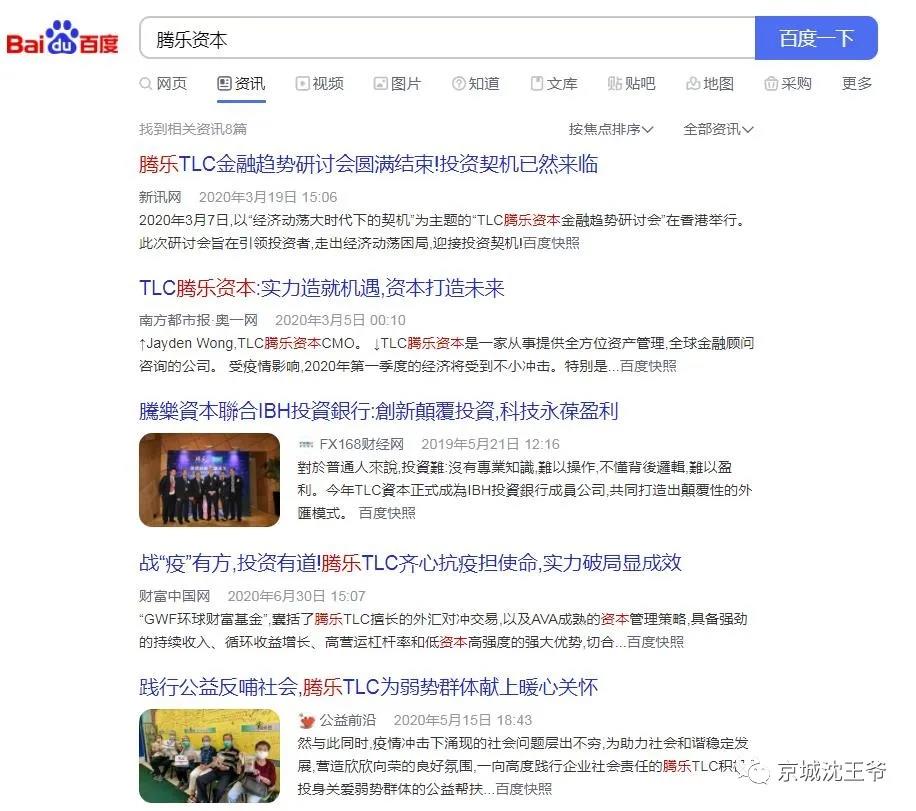Click the picture icon beside 图片
This screenshot has width=916, height=811.
pyautogui.click(x=380, y=84)
